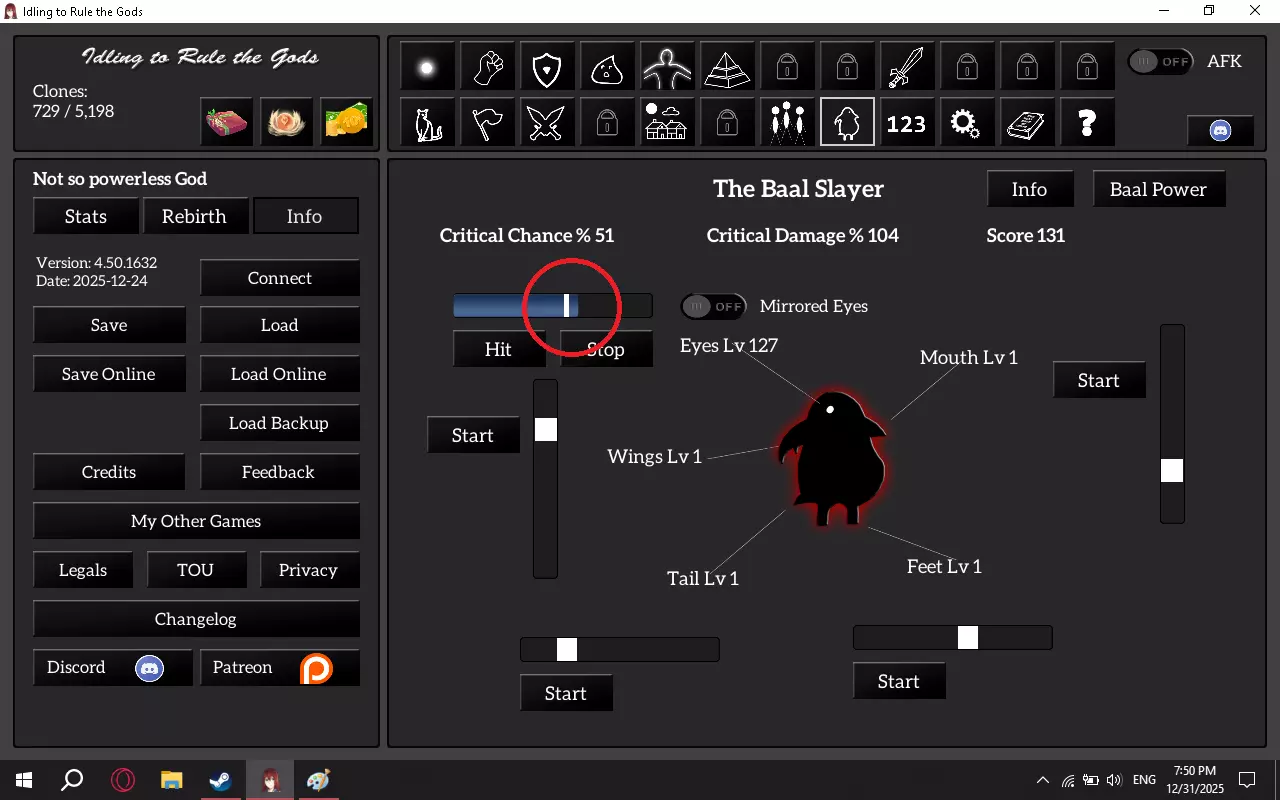This screenshot has height=800, width=1280.
Task: Click the Load button
Action: (x=280, y=325)
